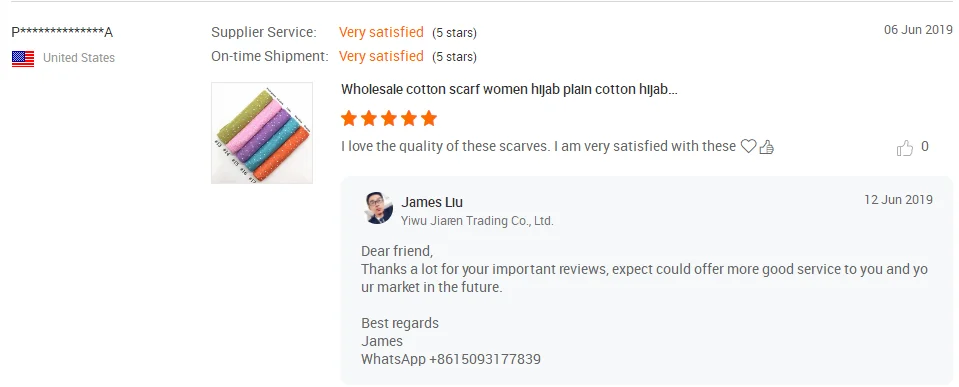
Task: Click the first orange rating star
Action: 349,118
